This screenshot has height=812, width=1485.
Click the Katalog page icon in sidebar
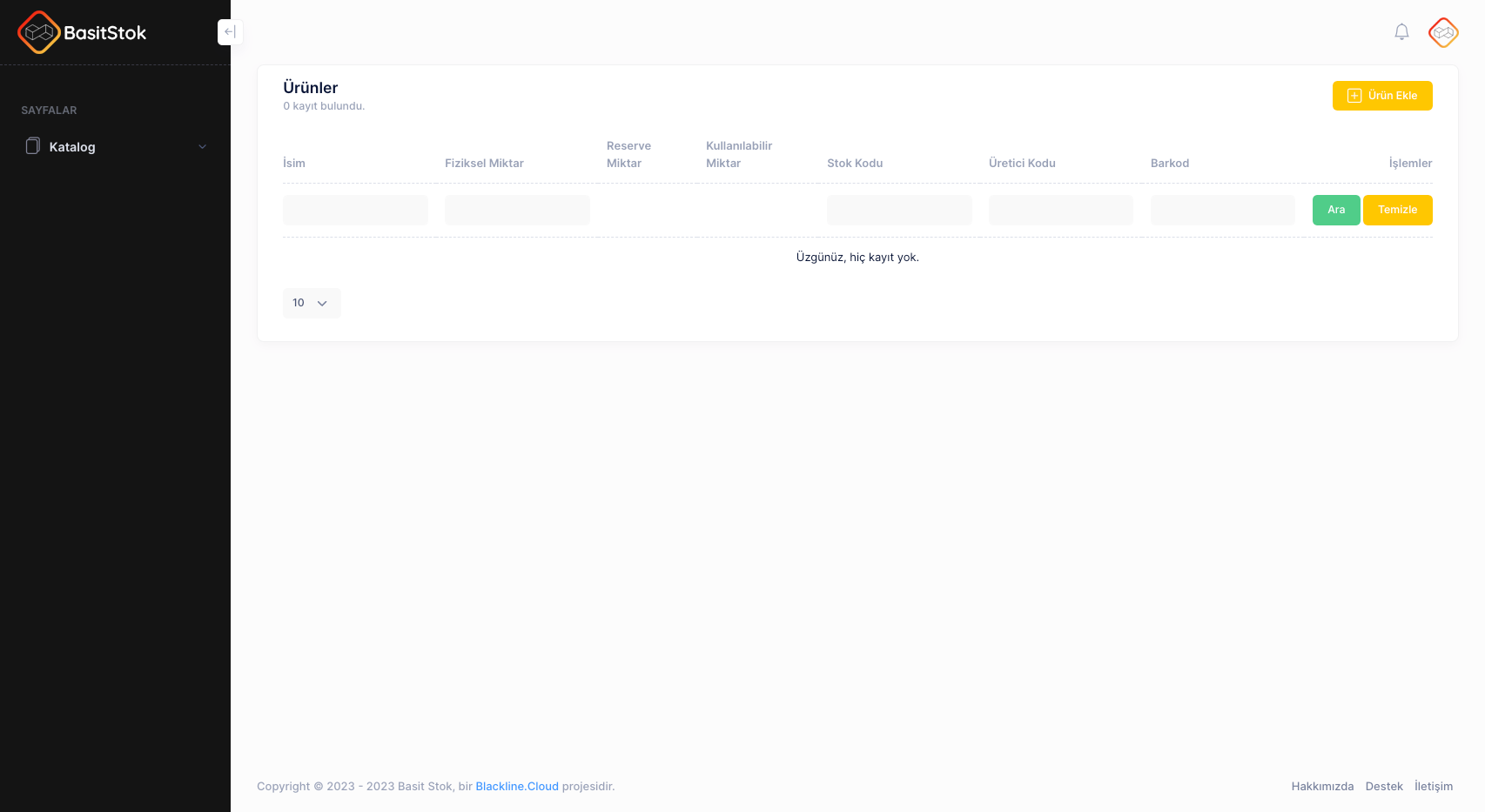(33, 146)
